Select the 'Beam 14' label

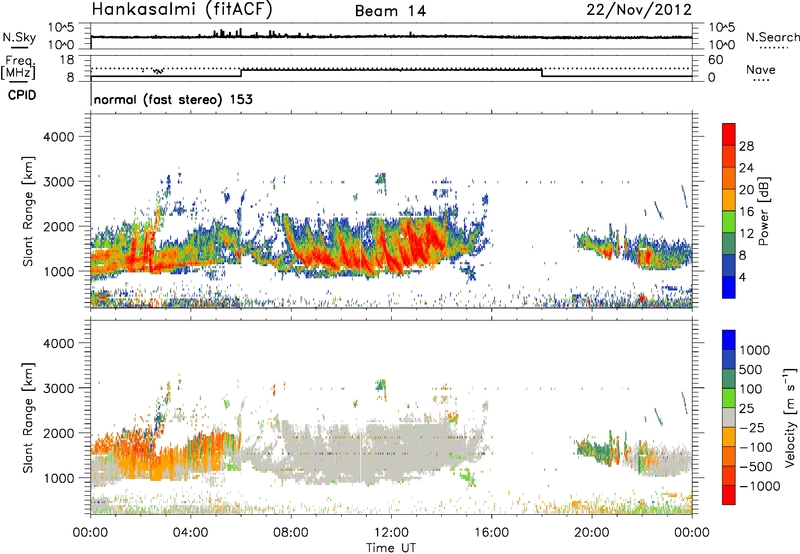(x=390, y=11)
